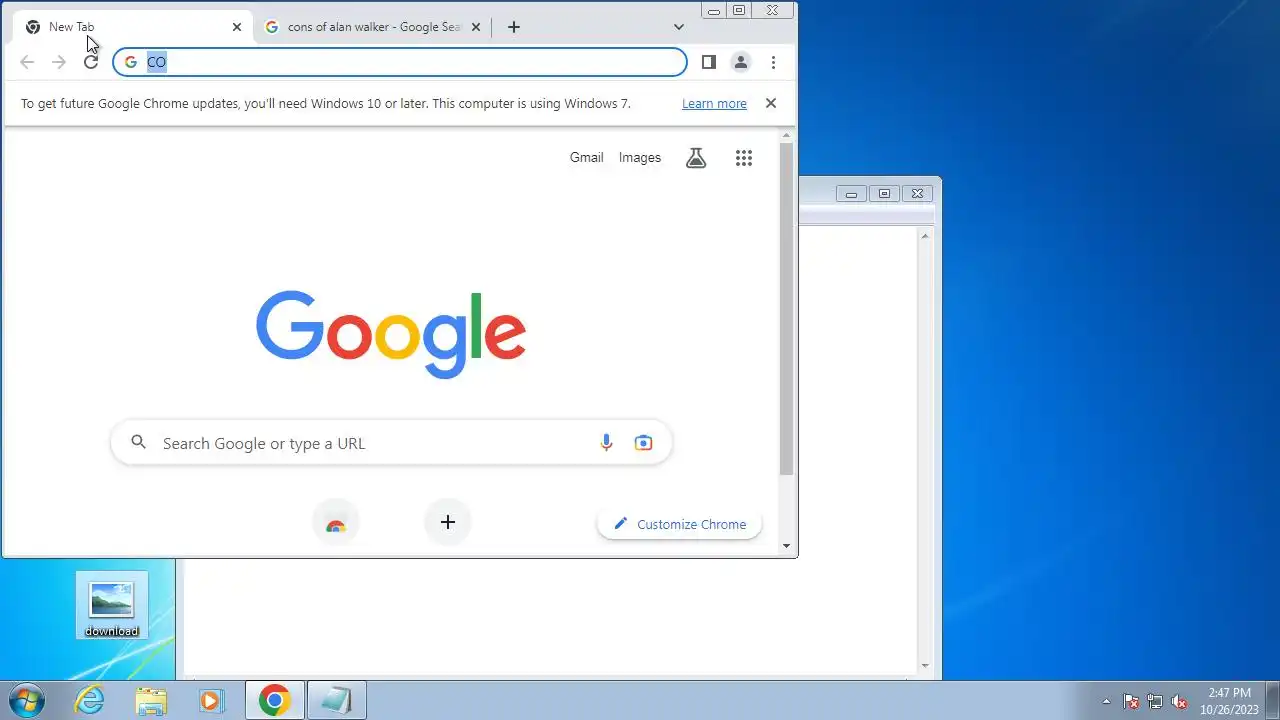The height and width of the screenshot is (720, 1280).
Task: Click the taskbar clock showing 2:47 PM
Action: pyautogui.click(x=1229, y=701)
